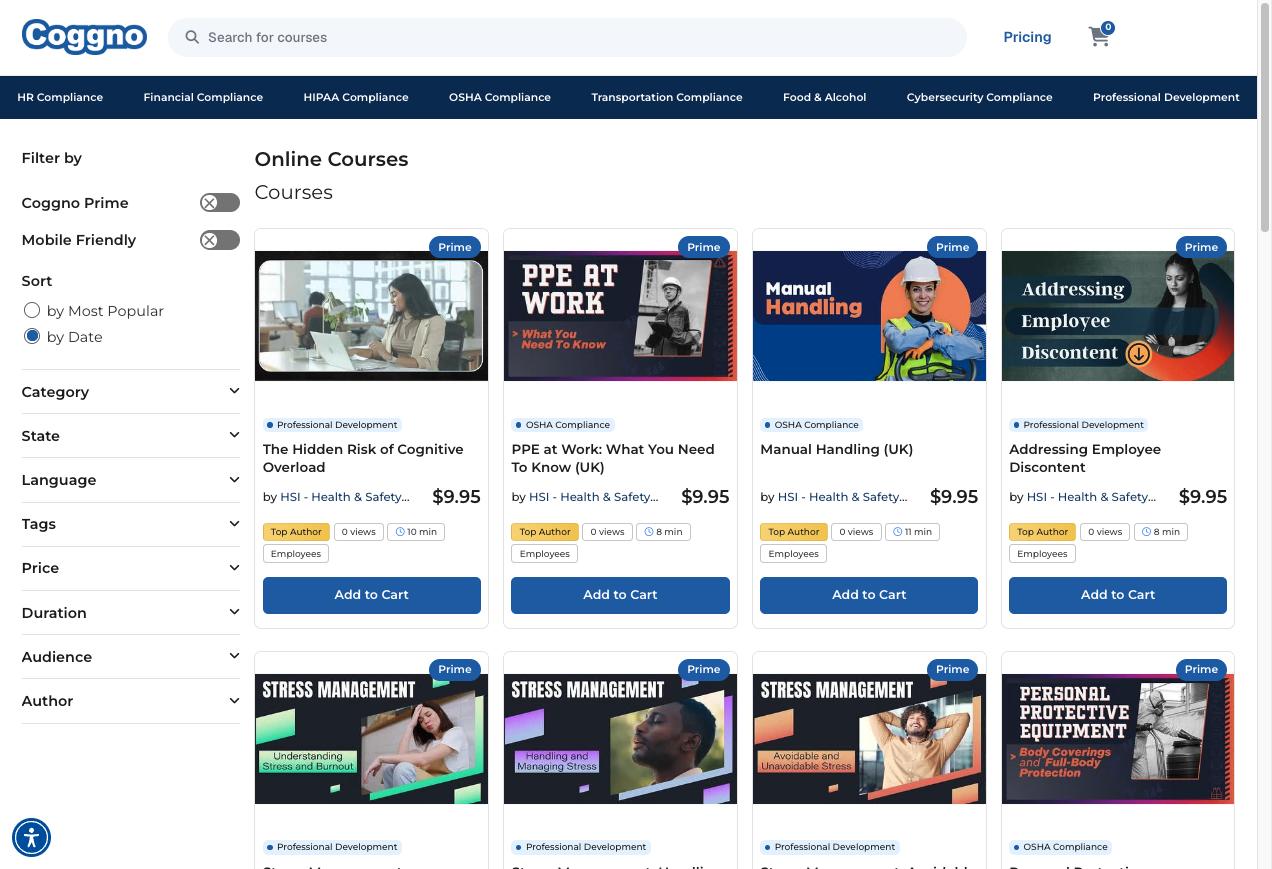Open HR Compliance menu

pos(60,97)
